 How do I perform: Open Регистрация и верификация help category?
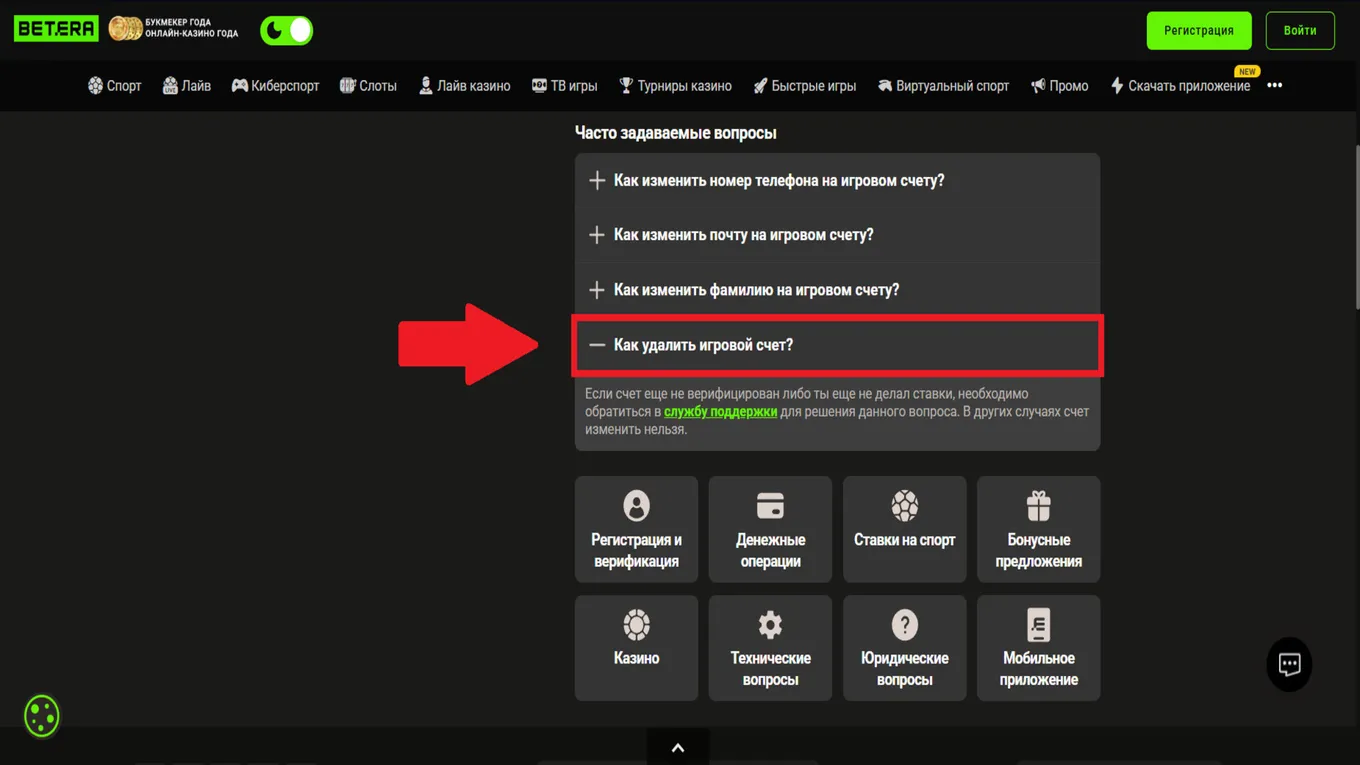pyautogui.click(x=636, y=529)
